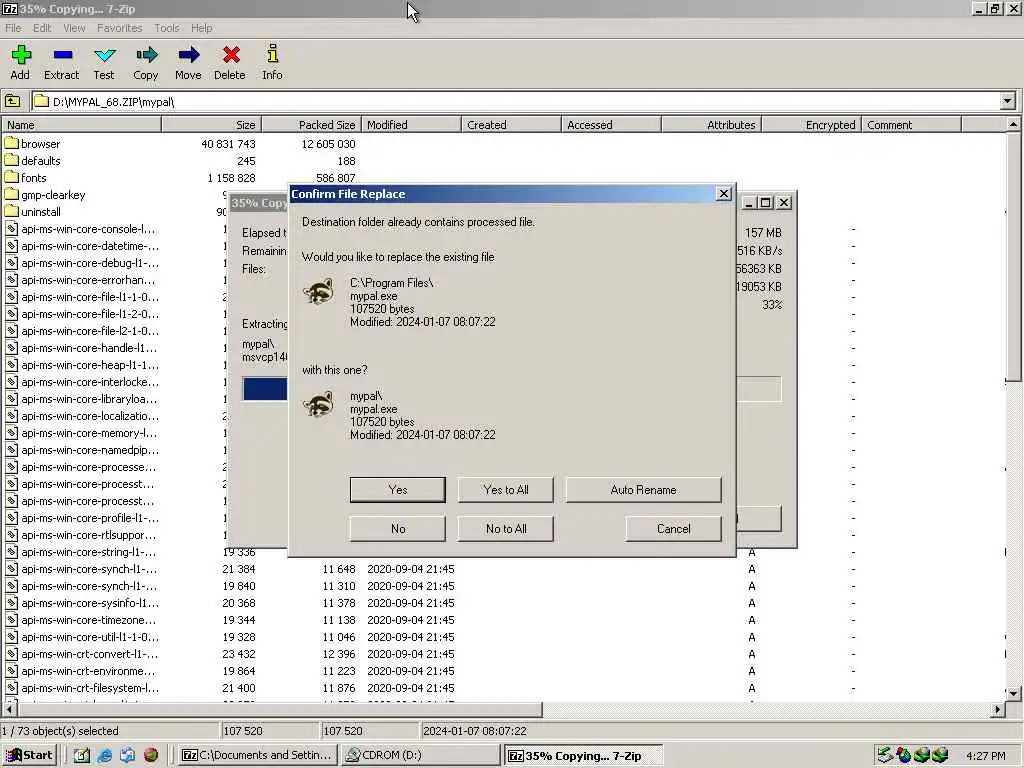The width and height of the screenshot is (1024, 768).
Task: Click the Info toolbar icon
Action: pos(272,54)
